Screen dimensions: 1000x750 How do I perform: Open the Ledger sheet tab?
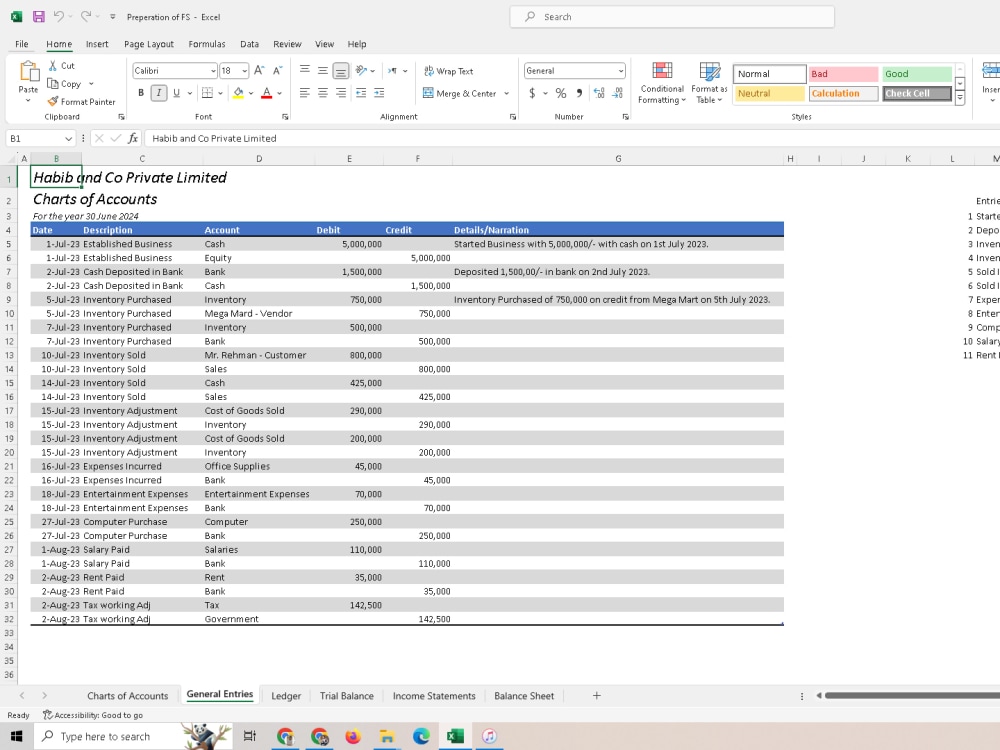click(x=286, y=696)
